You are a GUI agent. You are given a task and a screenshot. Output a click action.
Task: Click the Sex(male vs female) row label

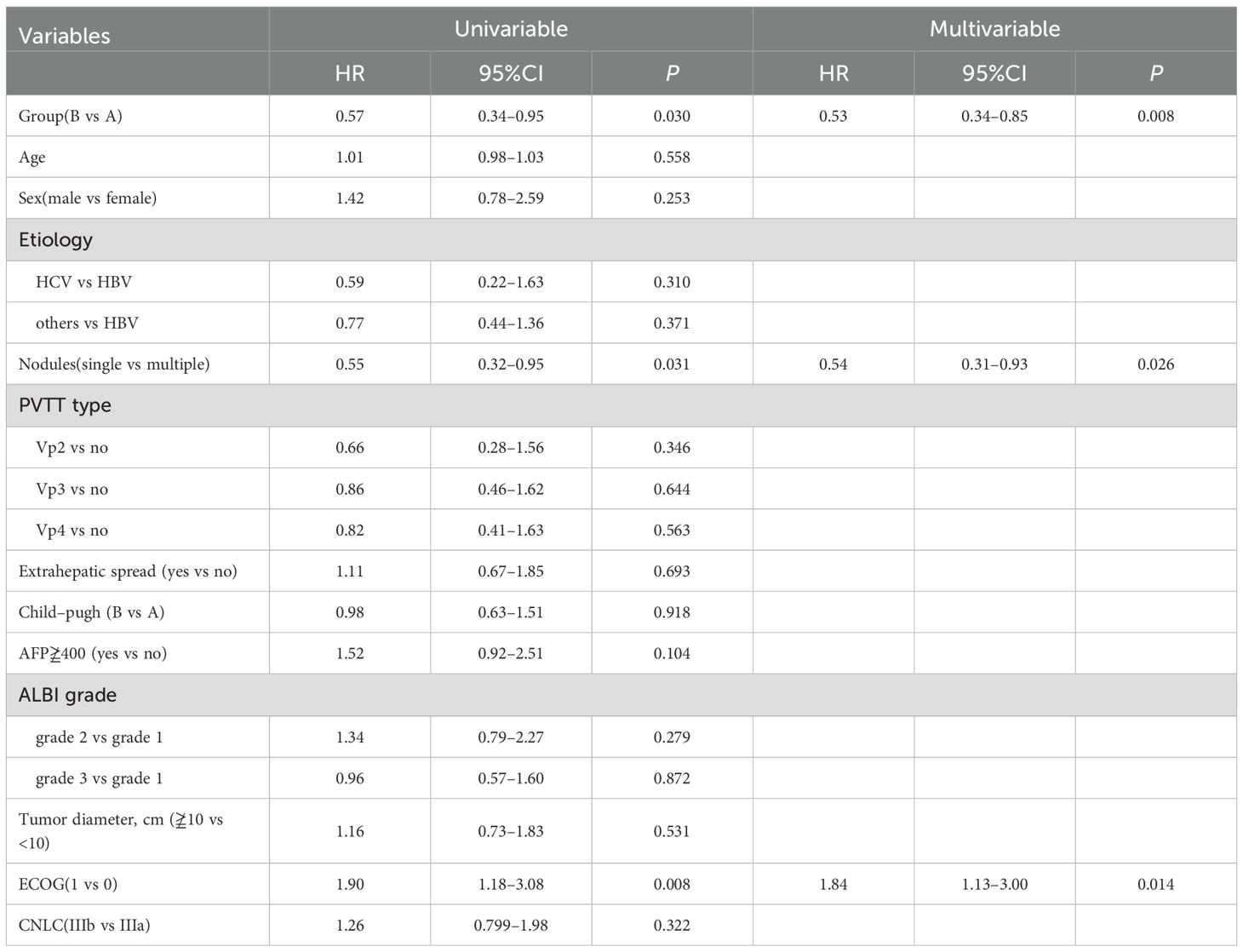point(88,198)
